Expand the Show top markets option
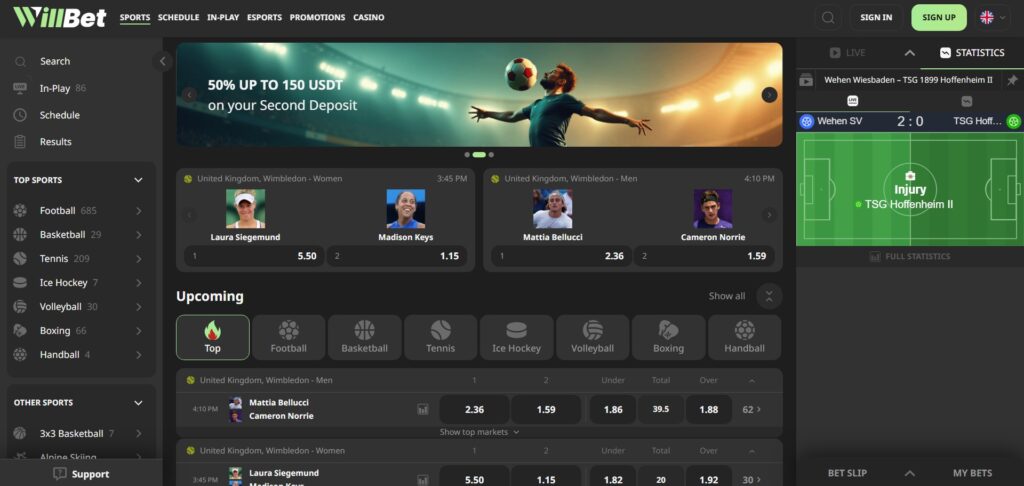 pyautogui.click(x=480, y=432)
